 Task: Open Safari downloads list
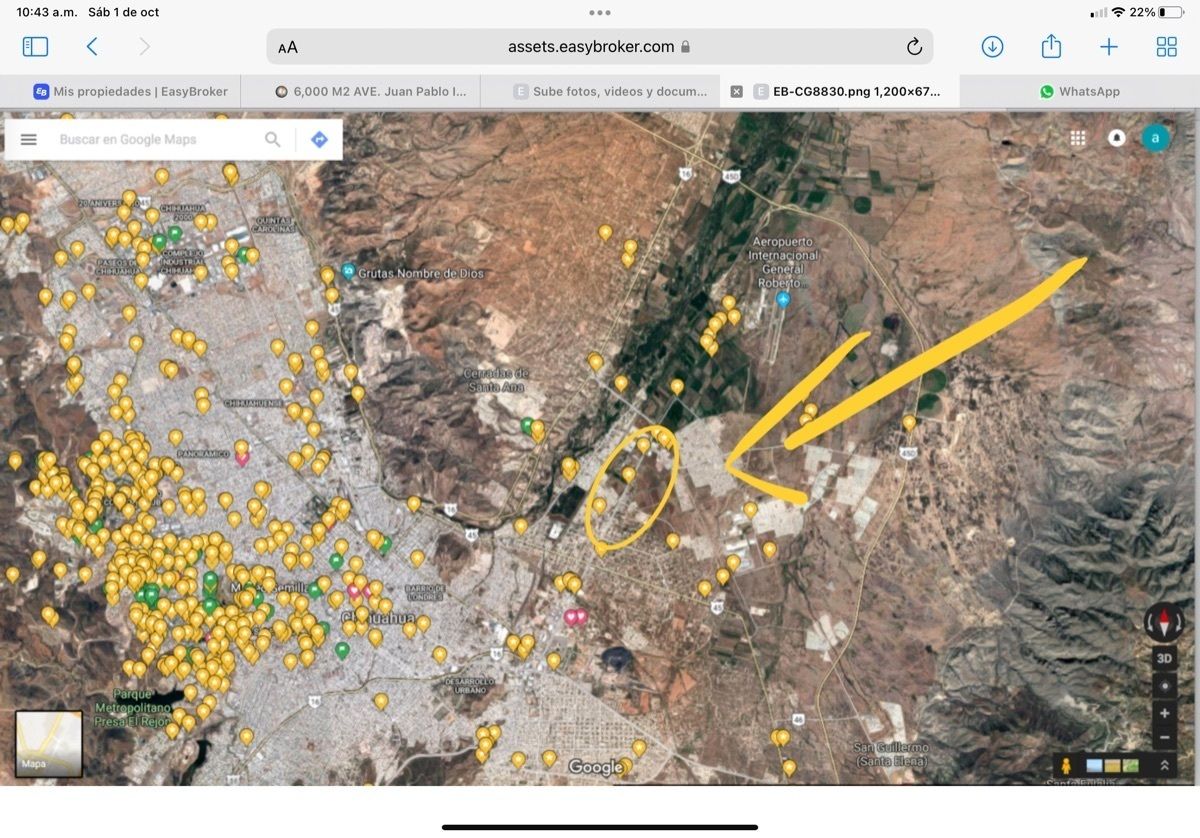point(992,47)
